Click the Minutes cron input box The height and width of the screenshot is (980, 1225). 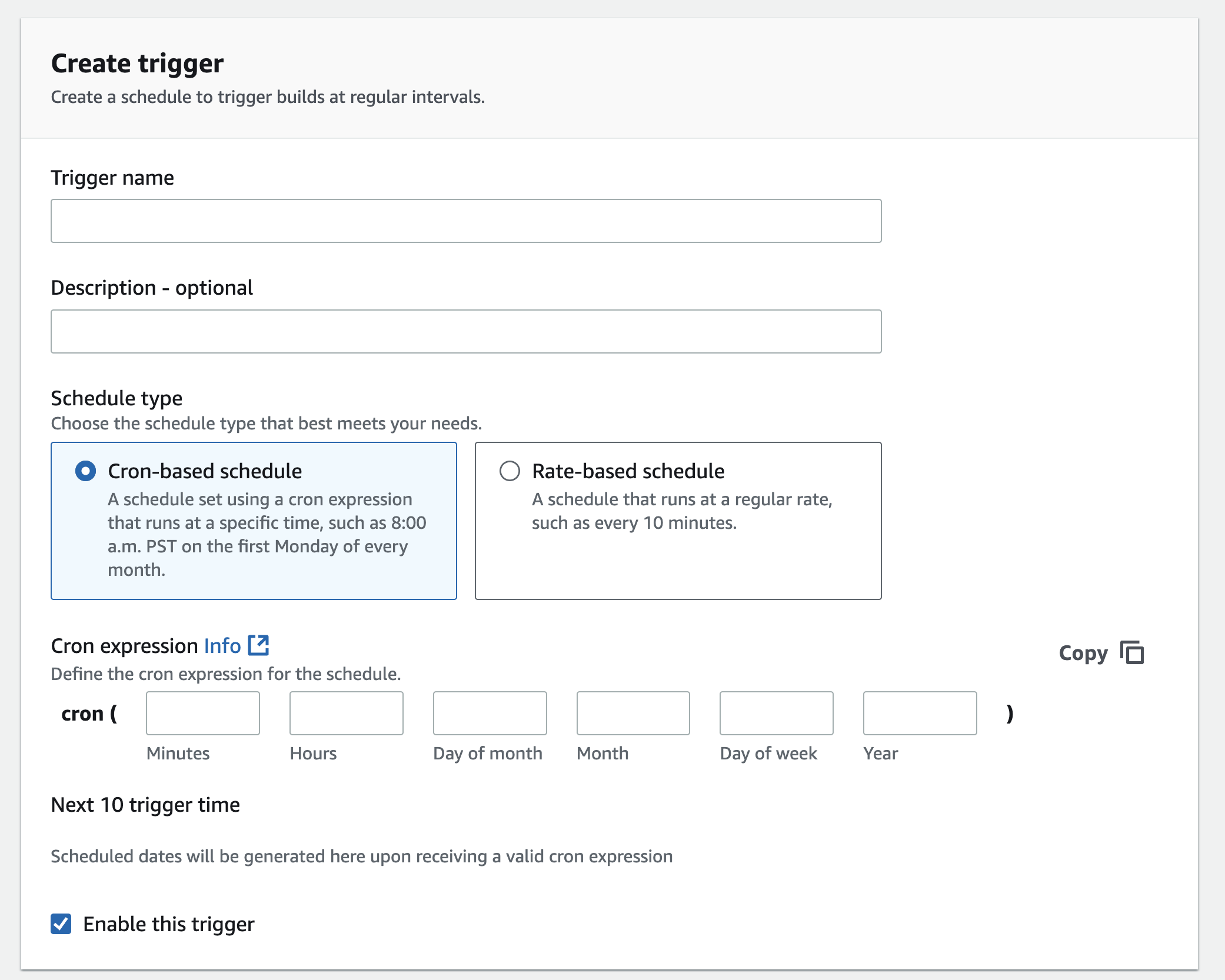pos(202,713)
